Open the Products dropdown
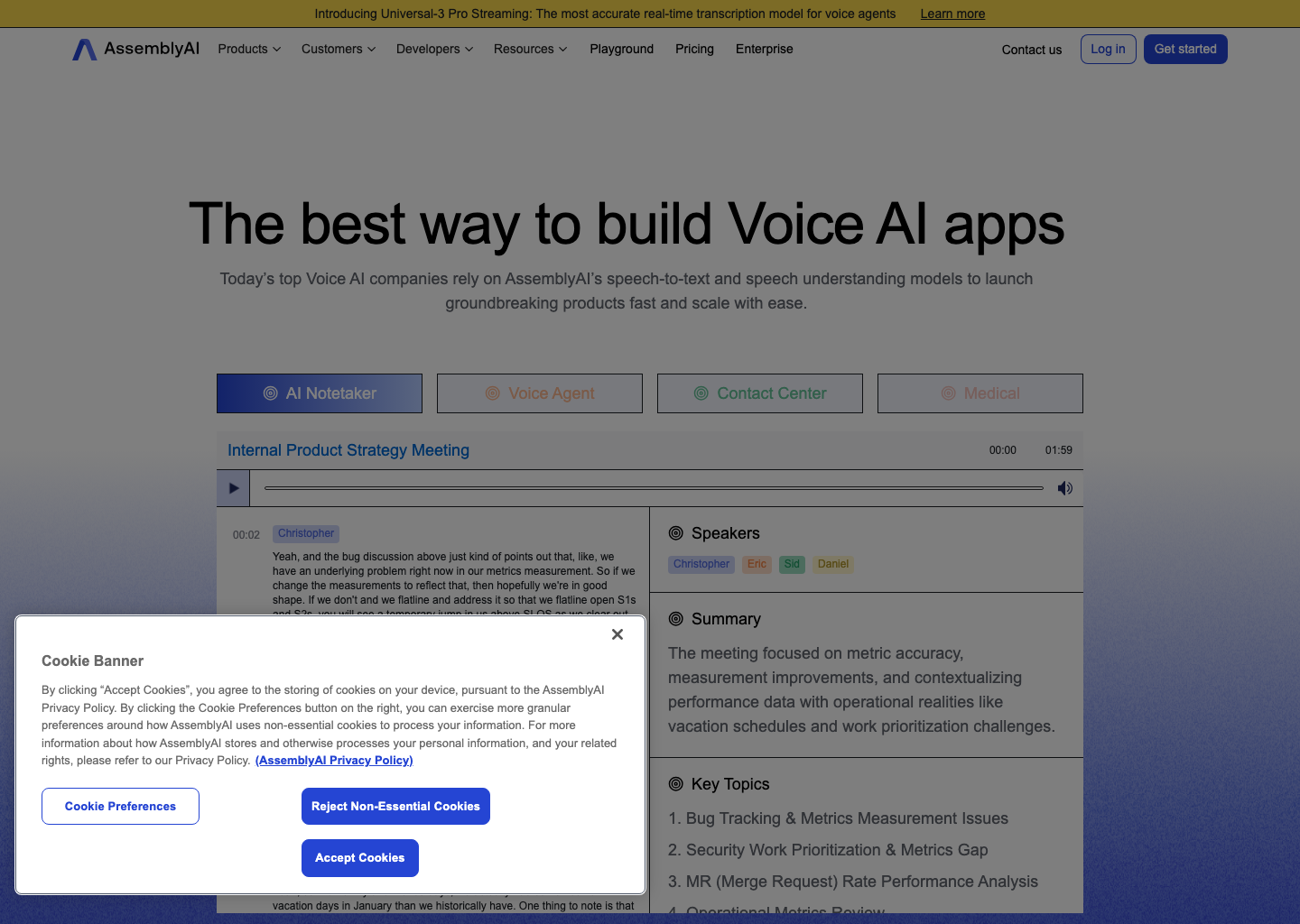This screenshot has height=924, width=1300. point(248,49)
